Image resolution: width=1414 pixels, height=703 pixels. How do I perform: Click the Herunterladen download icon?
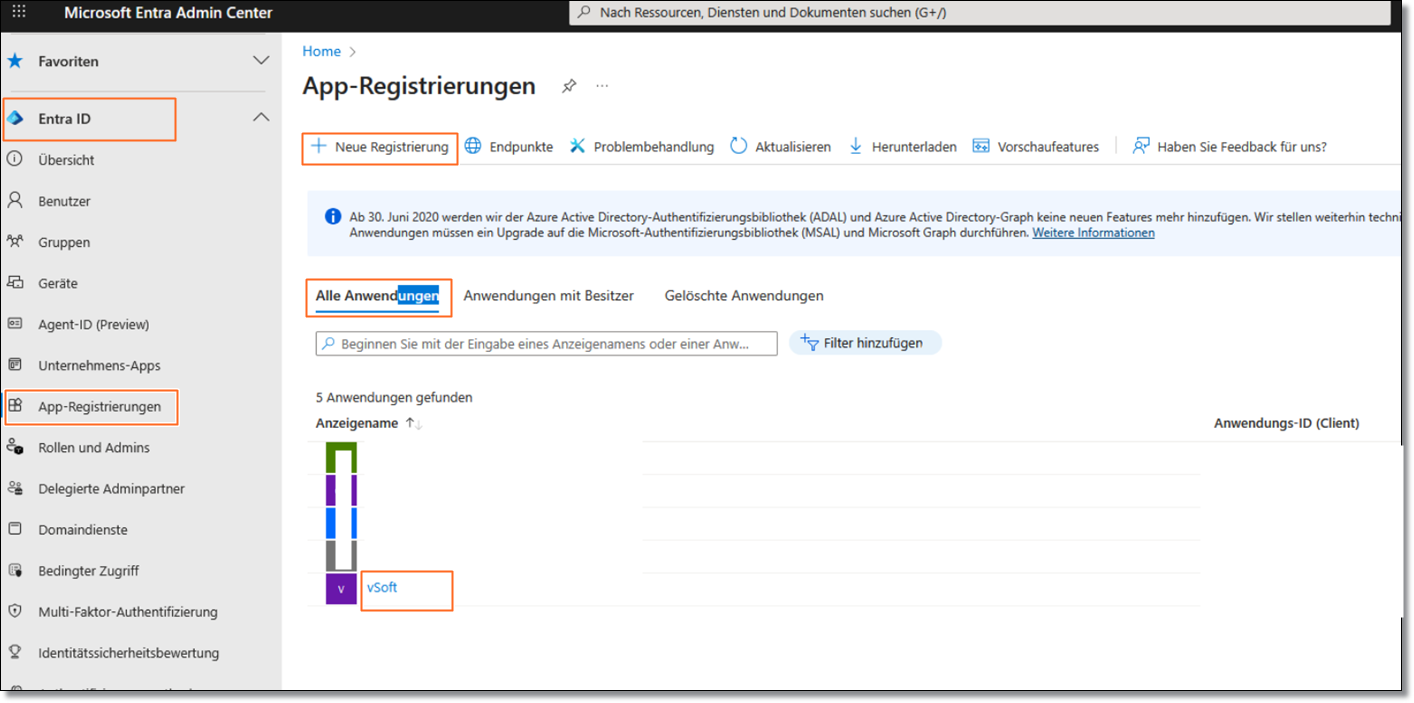[856, 146]
